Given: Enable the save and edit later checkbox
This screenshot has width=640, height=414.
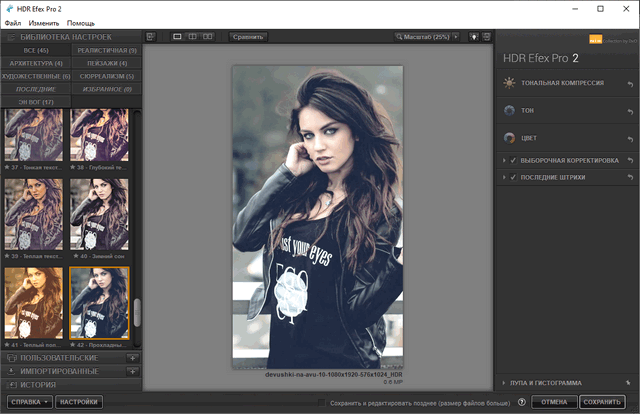Looking at the screenshot, I should (x=322, y=403).
